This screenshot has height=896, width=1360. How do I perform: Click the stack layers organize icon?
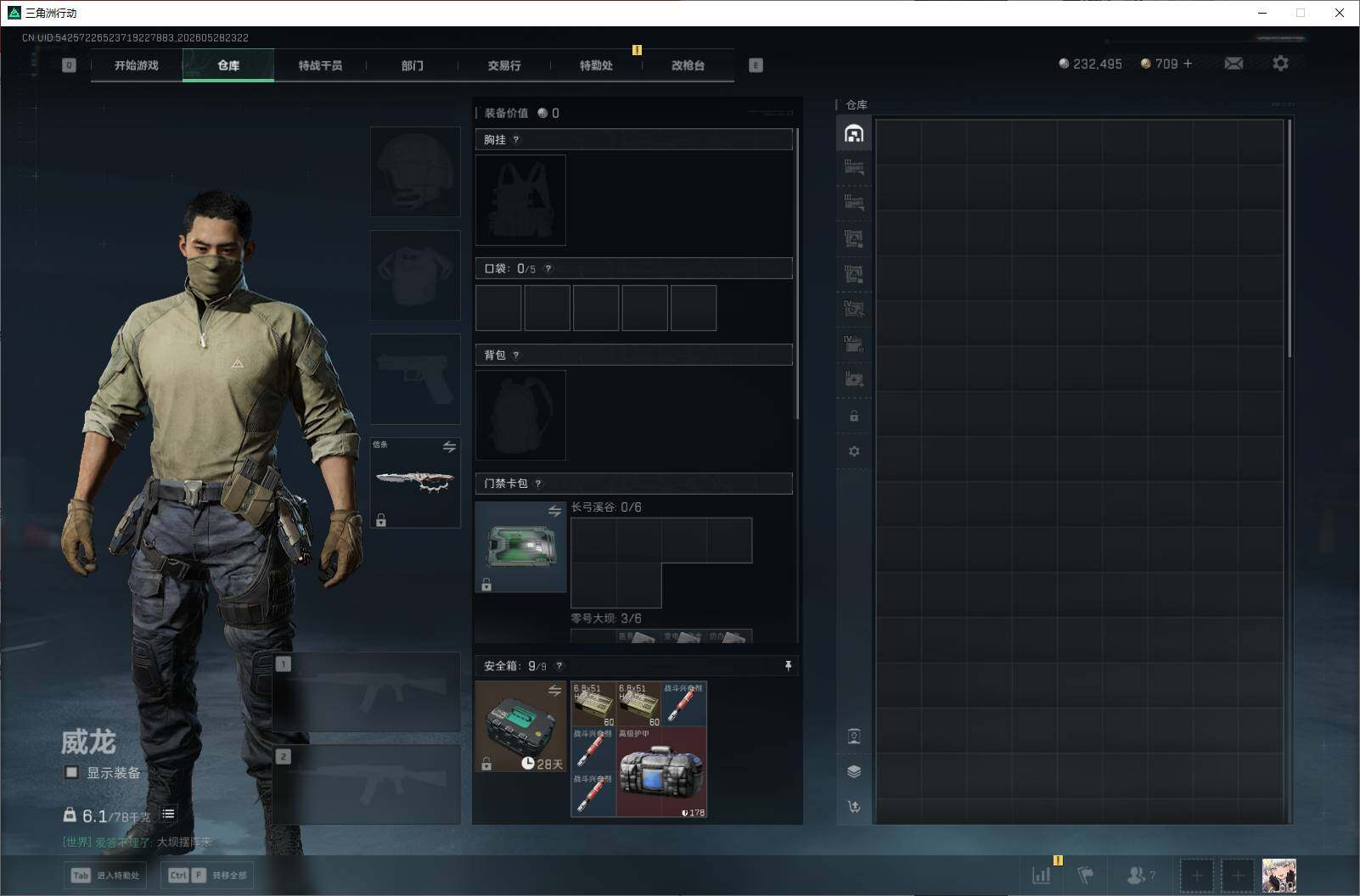pos(854,771)
